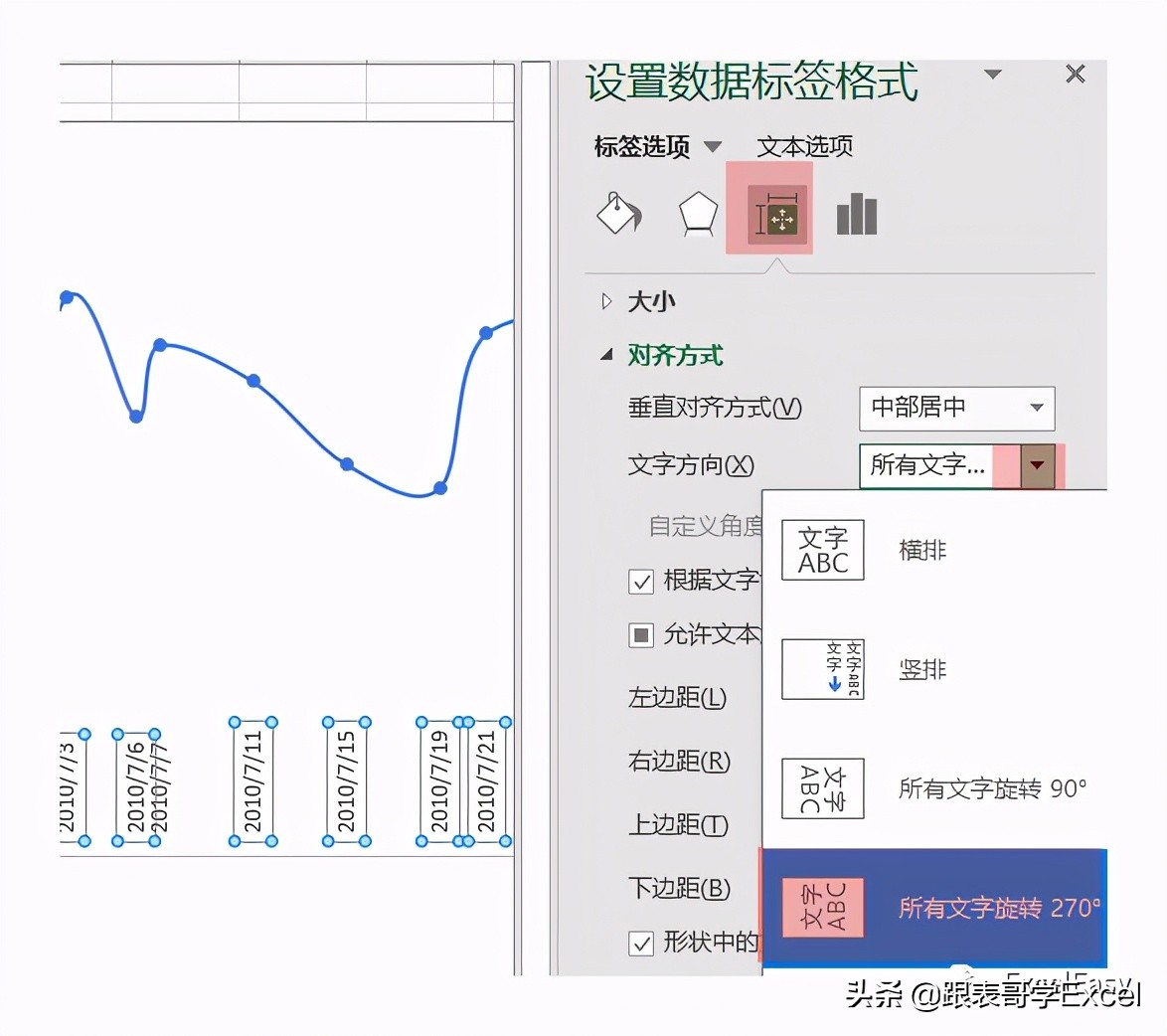Image resolution: width=1167 pixels, height=1036 pixels.
Task: Select the Size & Properties tab icon
Action: click(777, 216)
